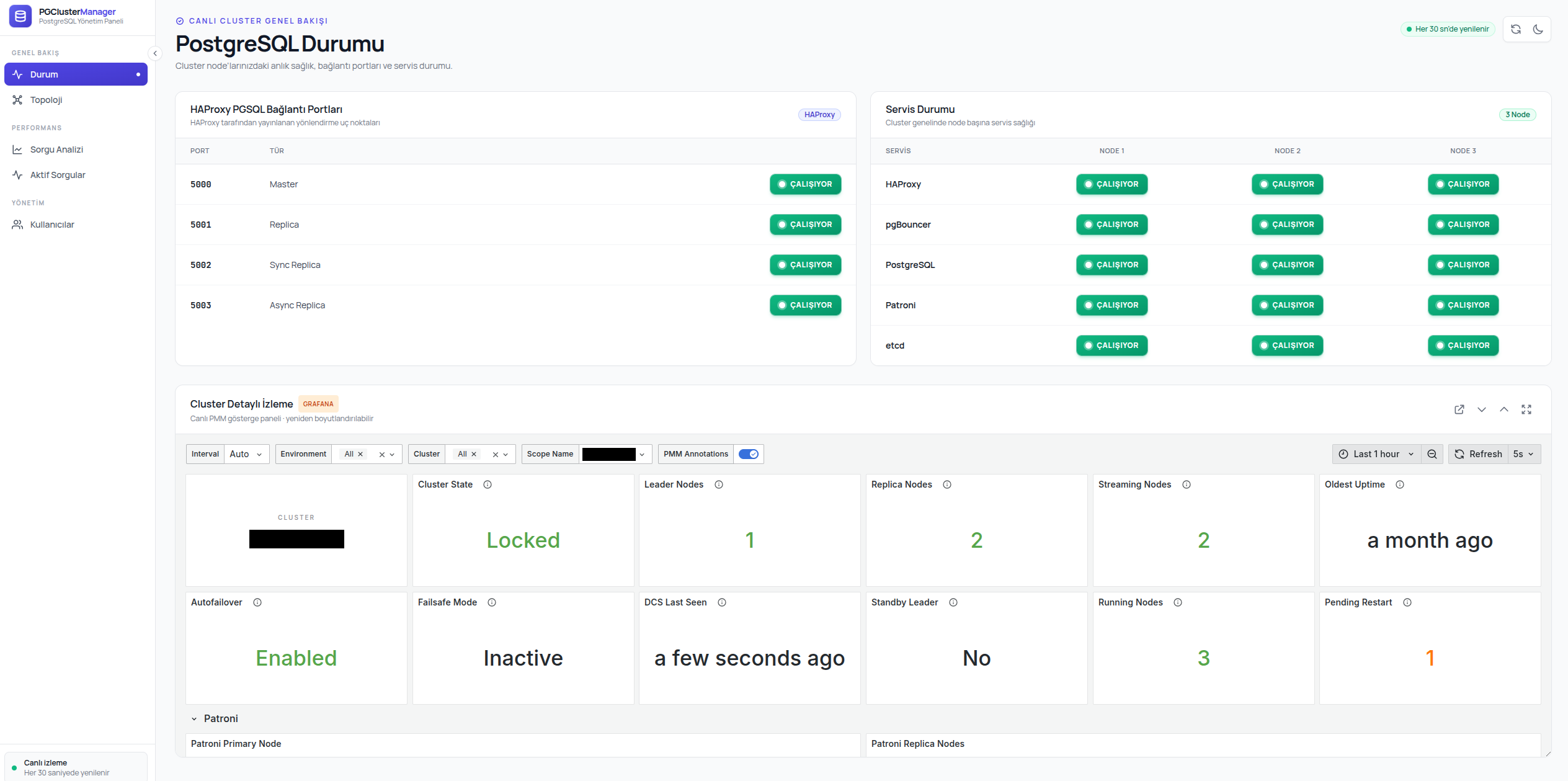Viewport: 1568px width, 781px height.
Task: Click ÇALIŞIYOR status for port 5003 Async Replica
Action: (x=805, y=305)
